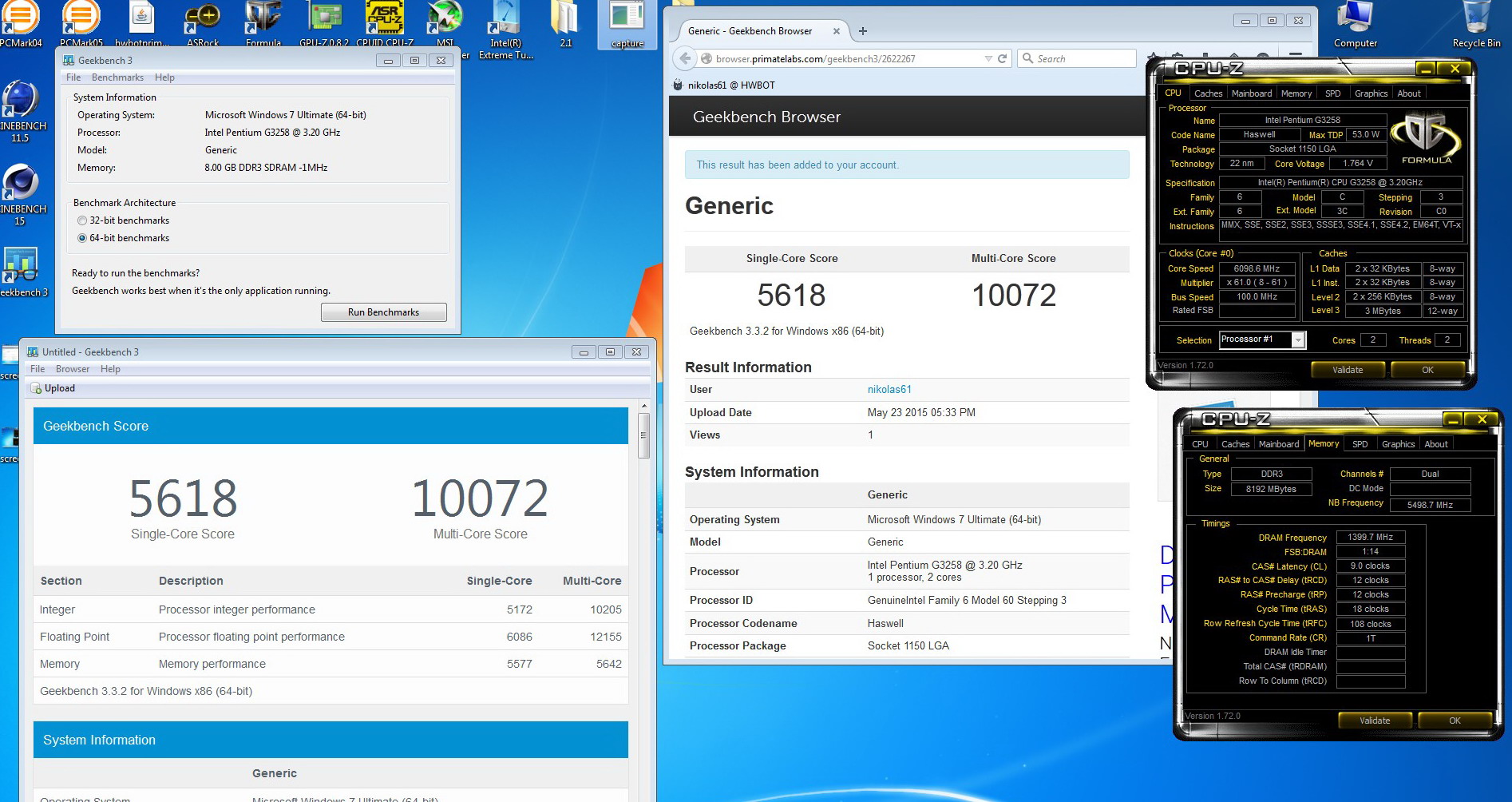Minimize the upper CPU-Z window
The height and width of the screenshot is (802, 1512).
1427,69
